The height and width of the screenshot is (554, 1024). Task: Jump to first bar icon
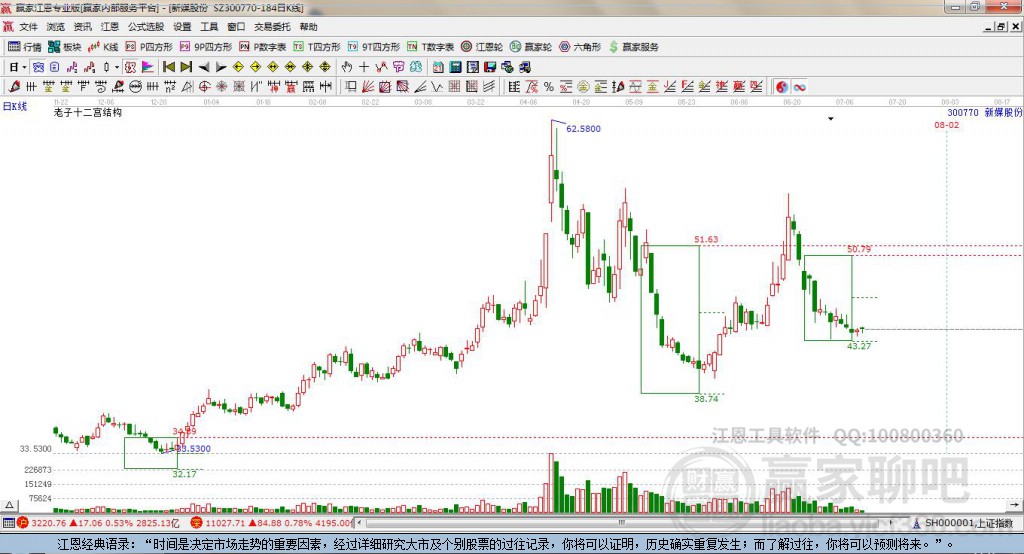[169, 67]
